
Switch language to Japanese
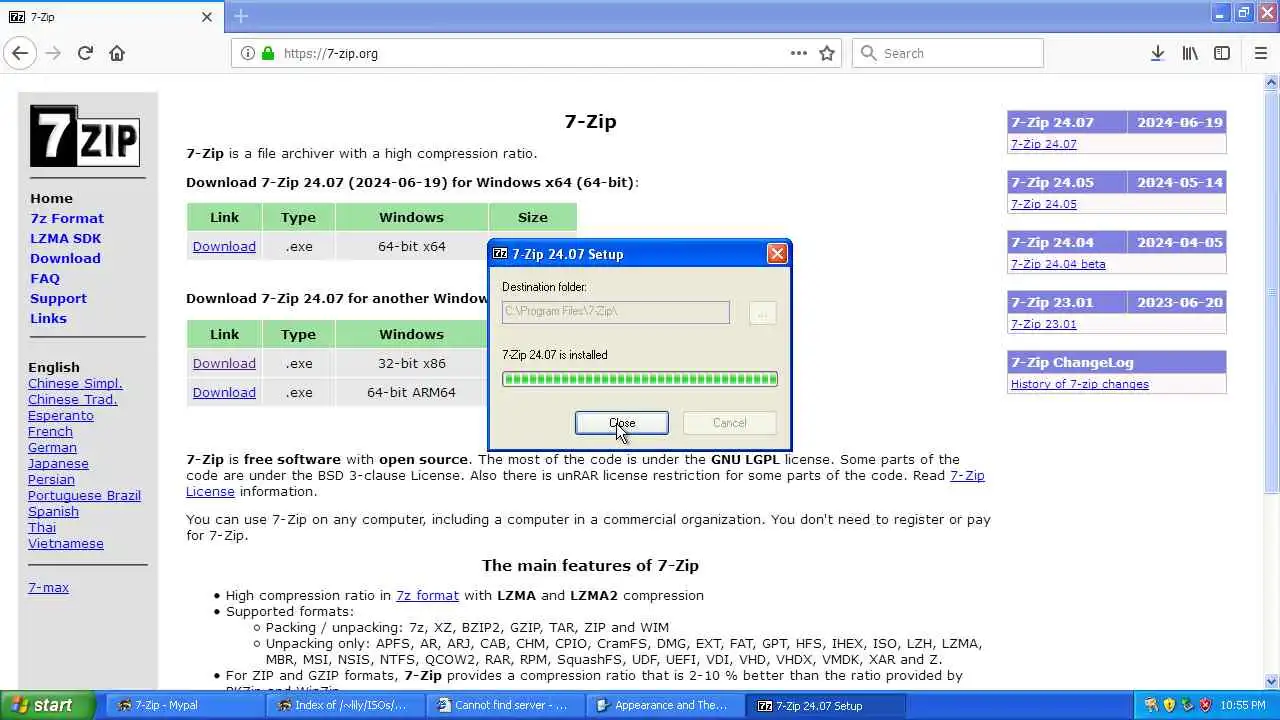coord(58,463)
